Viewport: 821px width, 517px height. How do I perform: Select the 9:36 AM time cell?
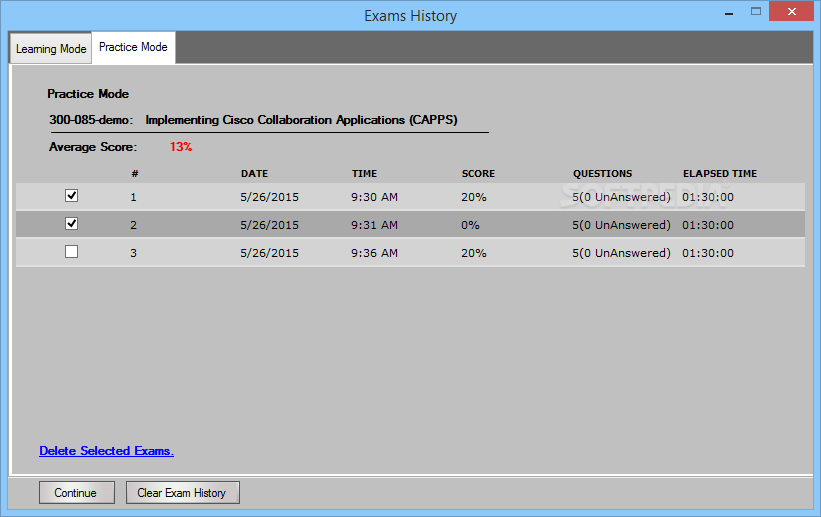[374, 254]
